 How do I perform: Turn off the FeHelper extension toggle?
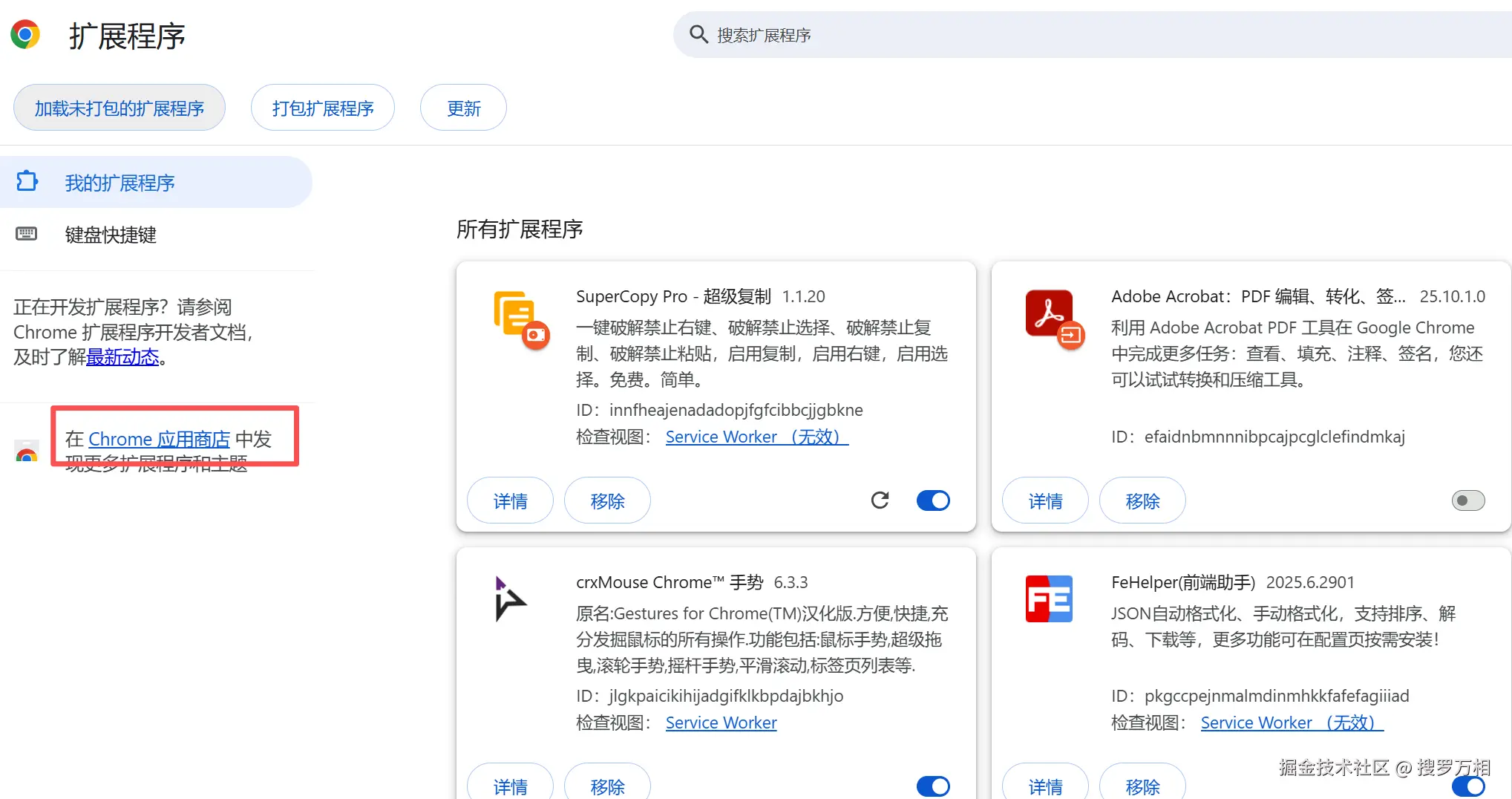tap(1468, 786)
